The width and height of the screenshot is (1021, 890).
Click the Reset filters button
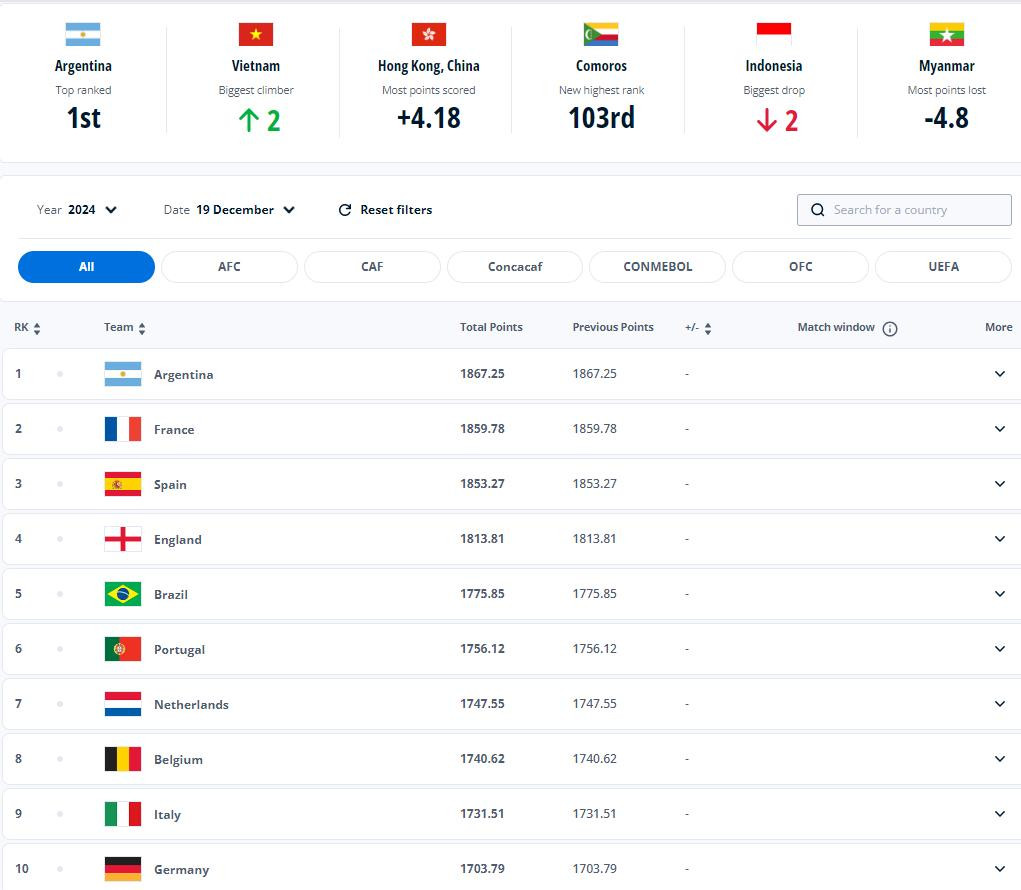[395, 210]
